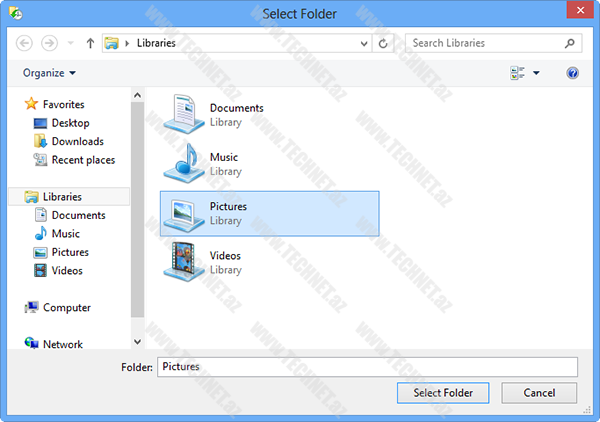
Task: Open help with the question mark icon
Action: tap(572, 73)
